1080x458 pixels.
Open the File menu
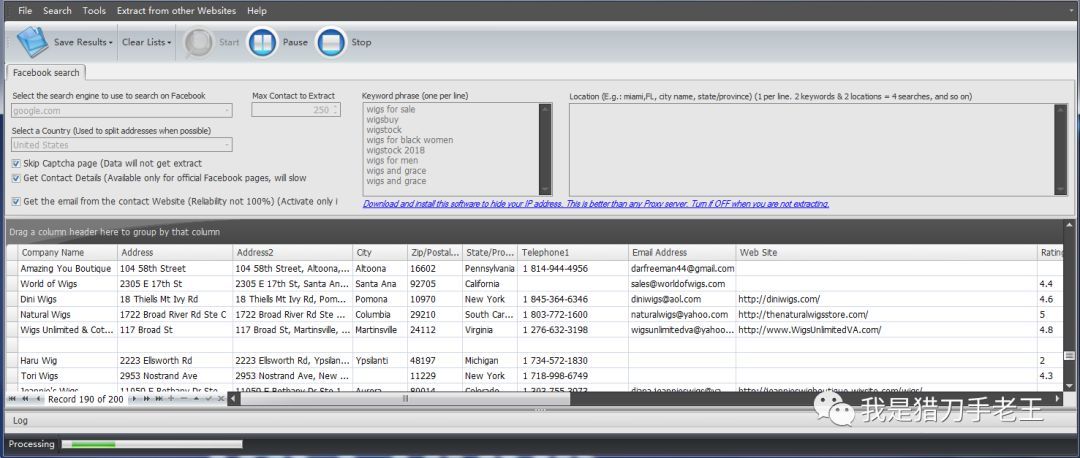coord(25,10)
